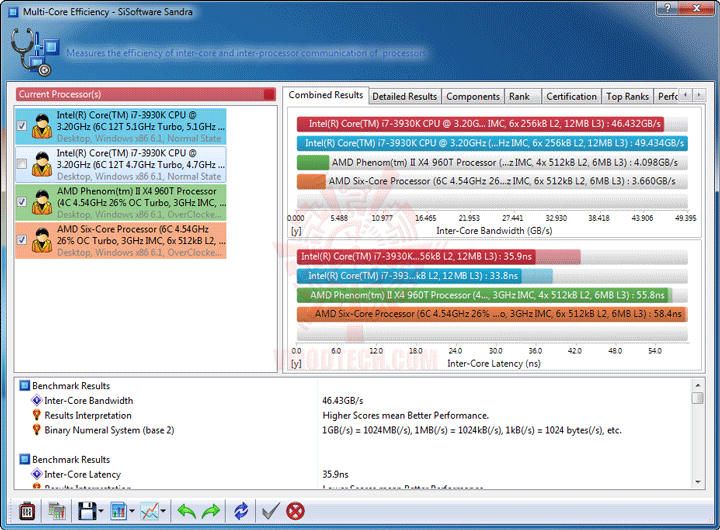Click the bar chart view icon

[x=118, y=511]
